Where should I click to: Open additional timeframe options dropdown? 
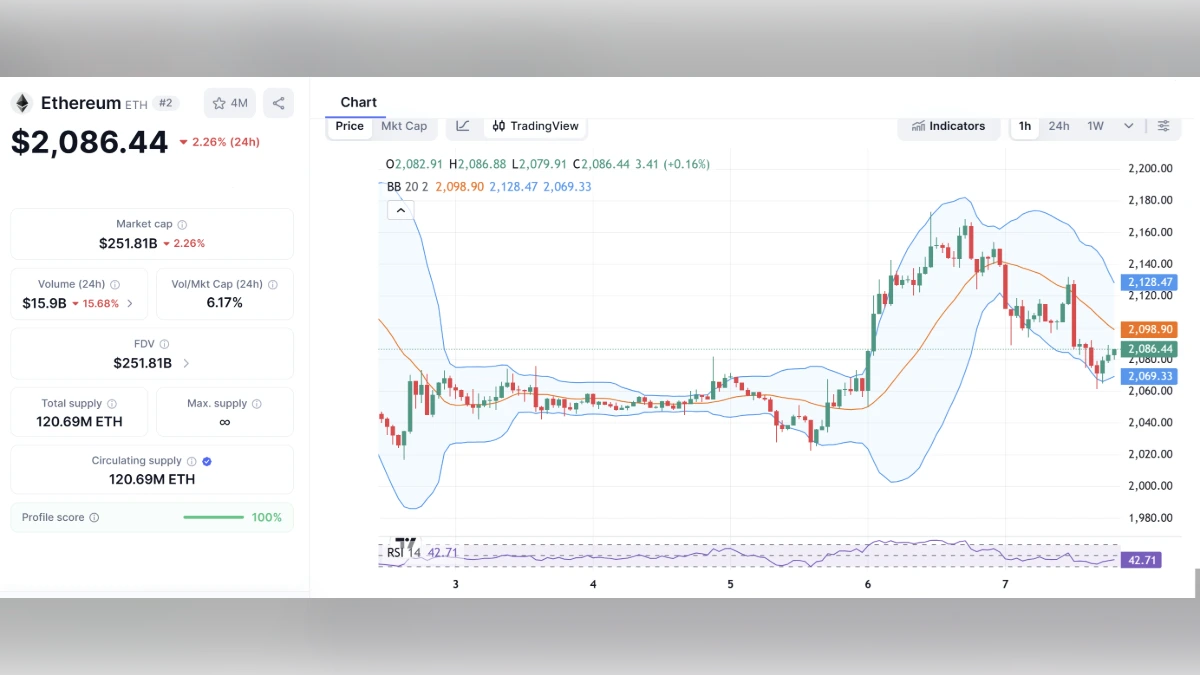click(1128, 126)
